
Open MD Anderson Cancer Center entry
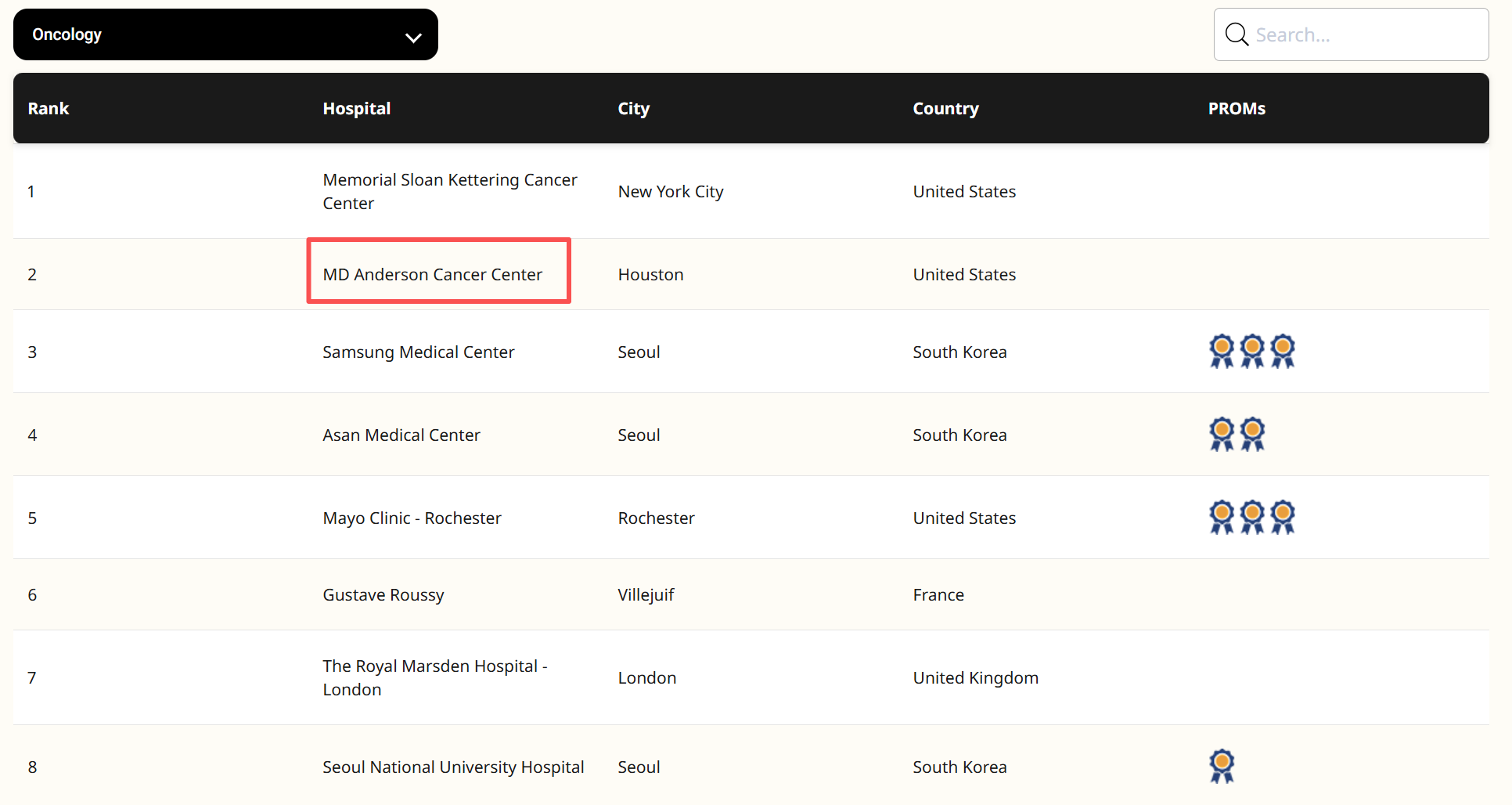[432, 275]
